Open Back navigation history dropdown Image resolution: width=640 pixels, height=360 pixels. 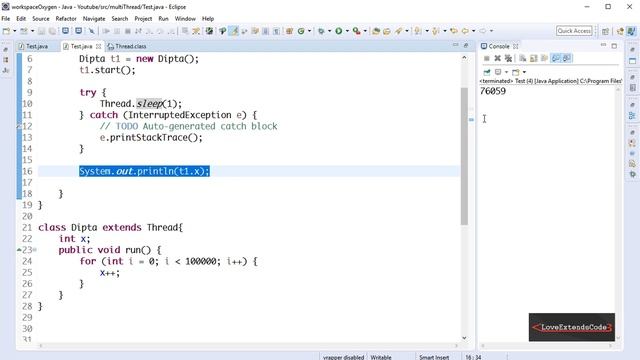tap(473, 31)
